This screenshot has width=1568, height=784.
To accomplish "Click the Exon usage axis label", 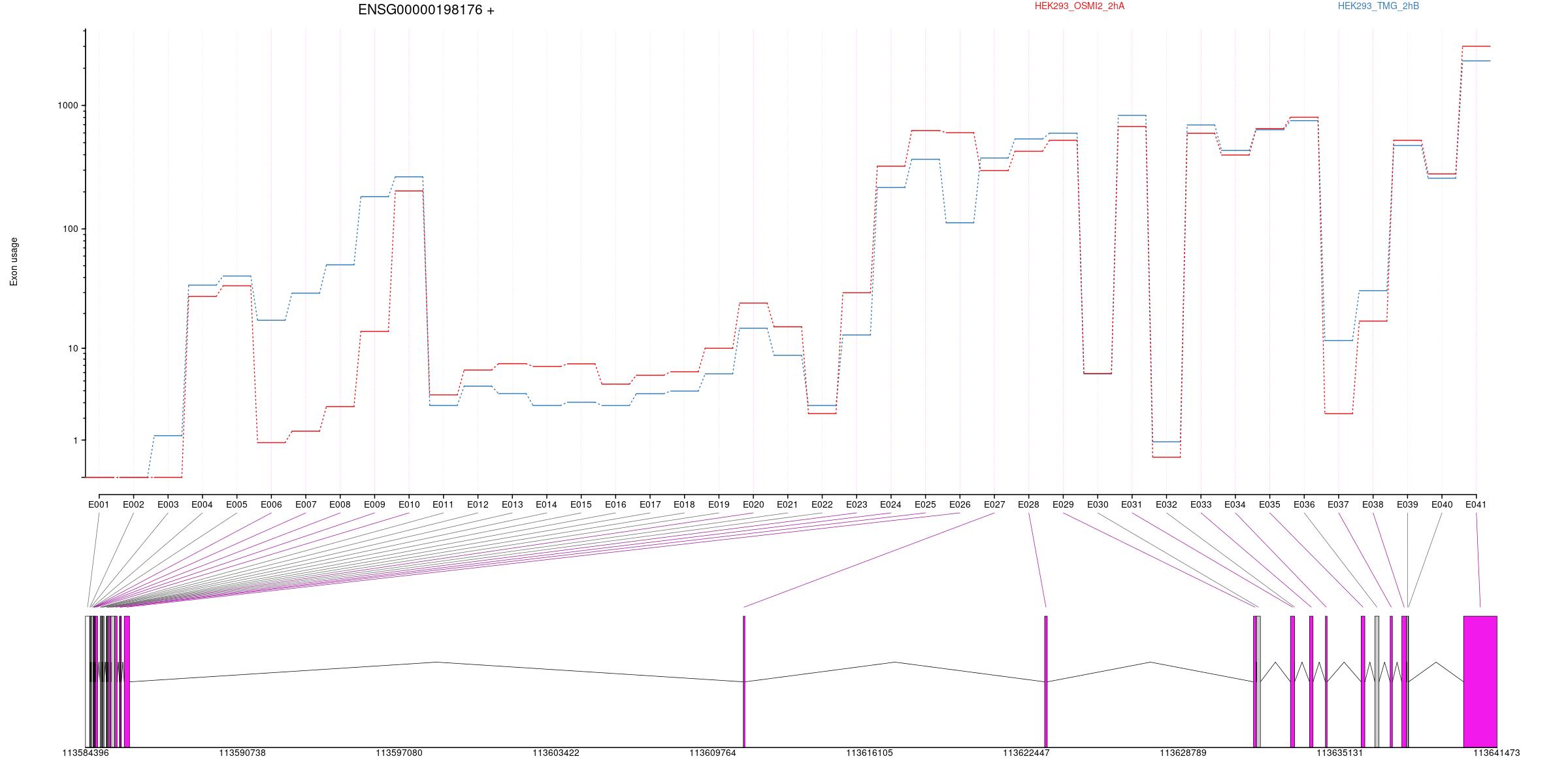I will coord(14,261).
